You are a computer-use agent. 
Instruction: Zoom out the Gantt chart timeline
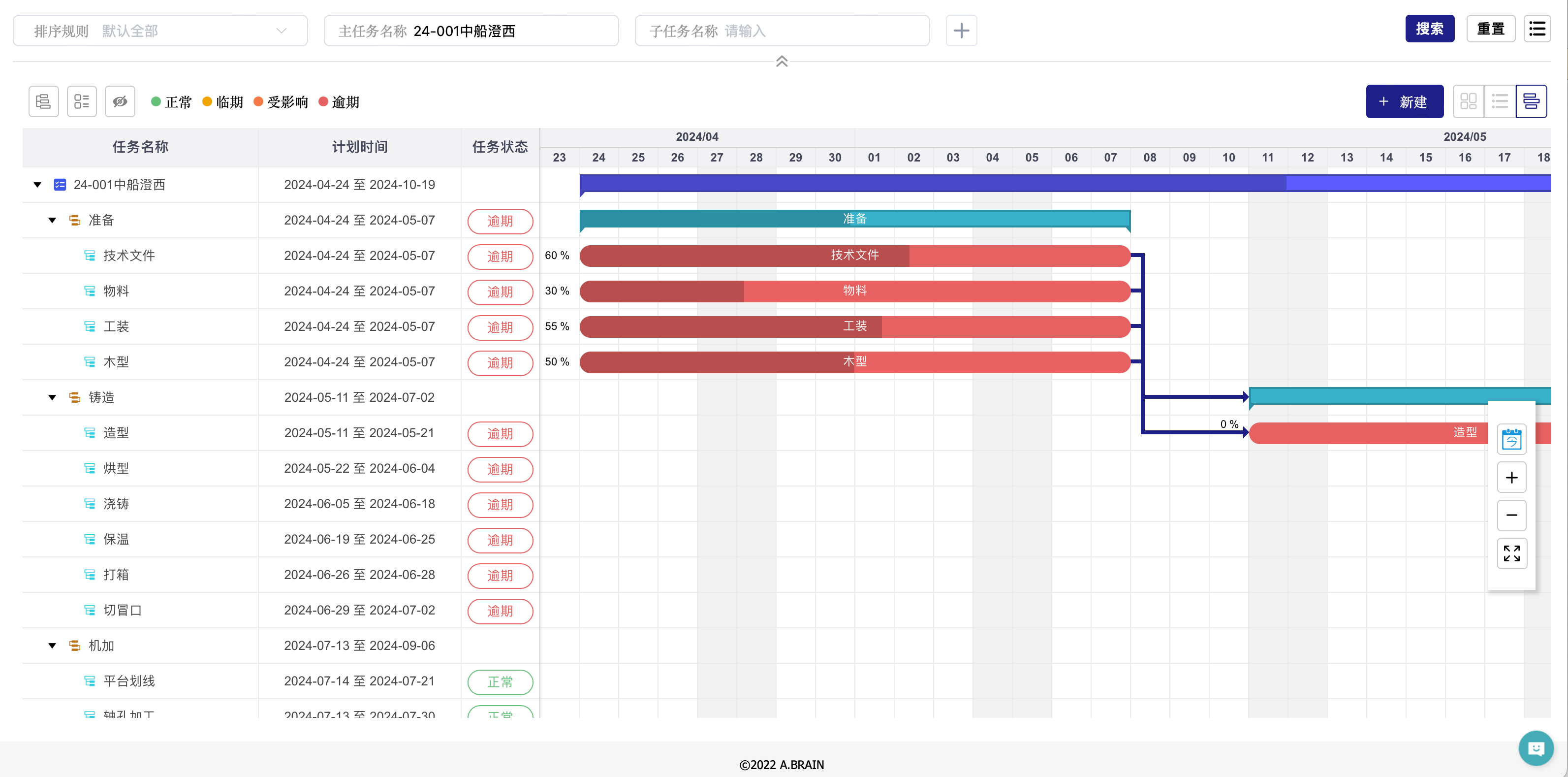(1511, 516)
